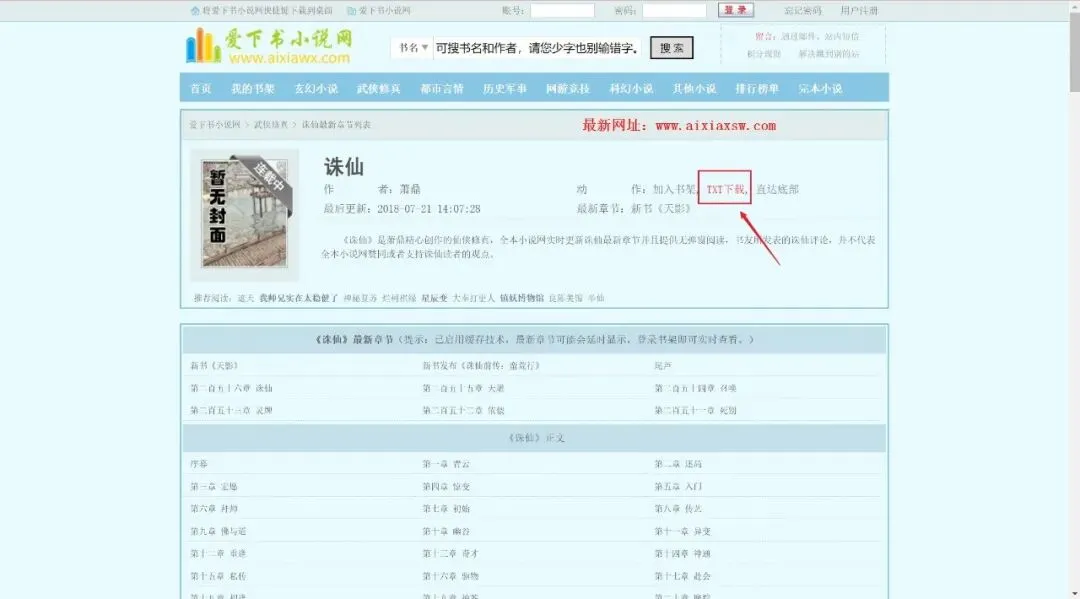Viewport: 1080px width, 599px height.
Task: Open the 用户注册 user registration link
Action: click(x=859, y=11)
